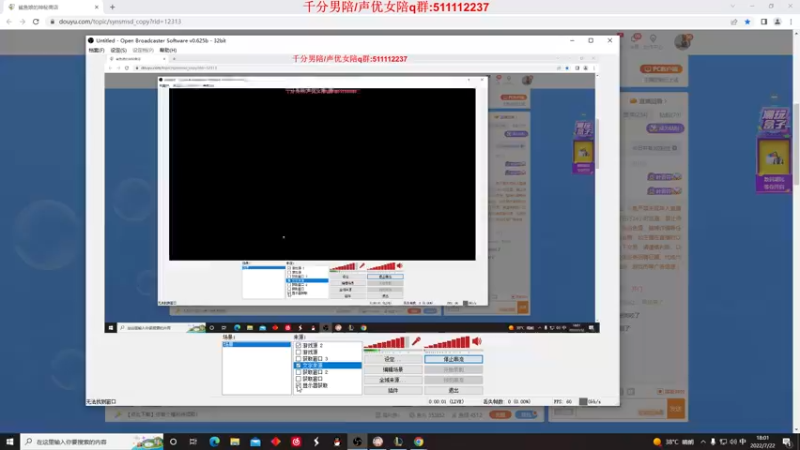Reload the Chrome page
This screenshot has width=800, height=450.
tap(36, 21)
